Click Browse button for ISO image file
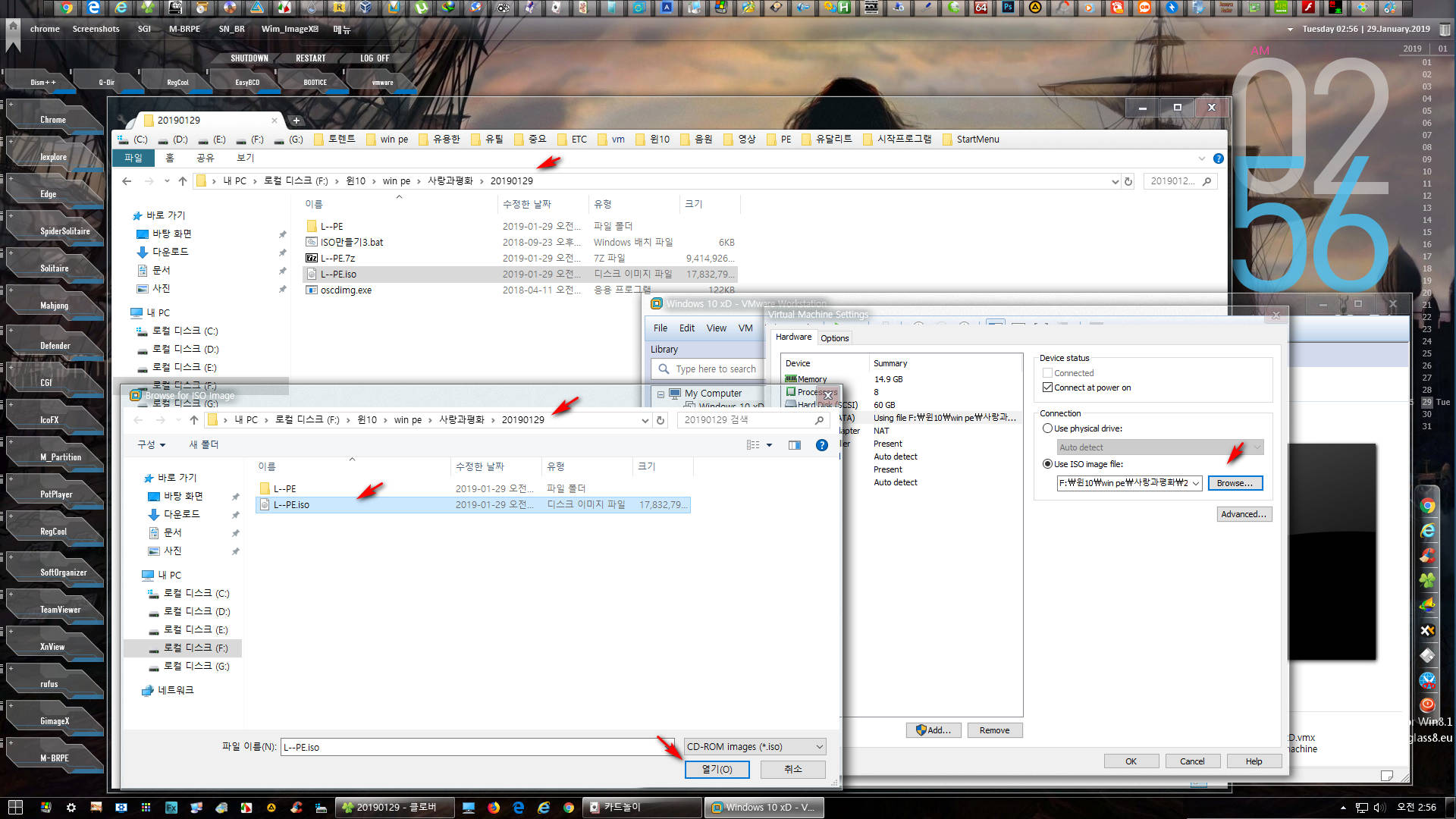1456x819 pixels. 1235,483
